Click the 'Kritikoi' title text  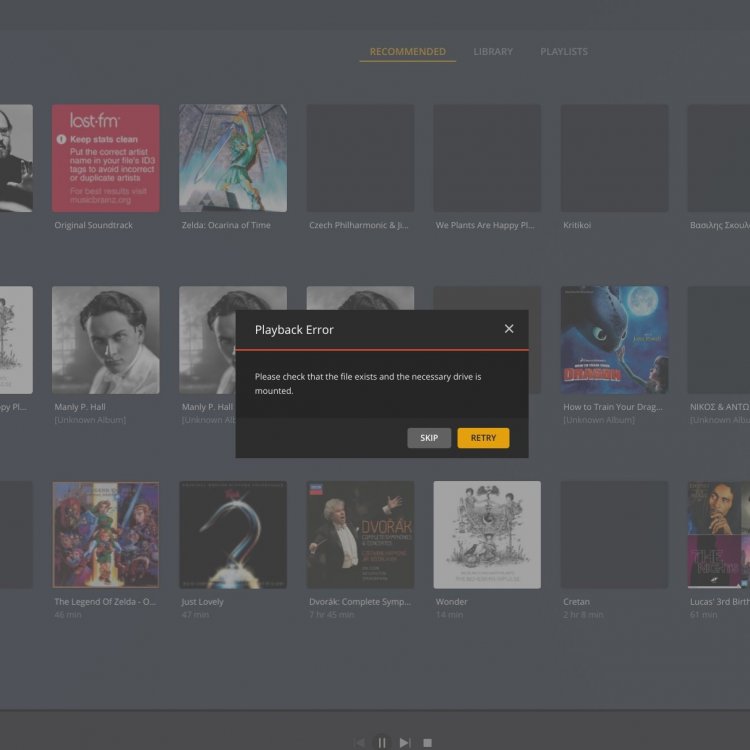click(577, 225)
